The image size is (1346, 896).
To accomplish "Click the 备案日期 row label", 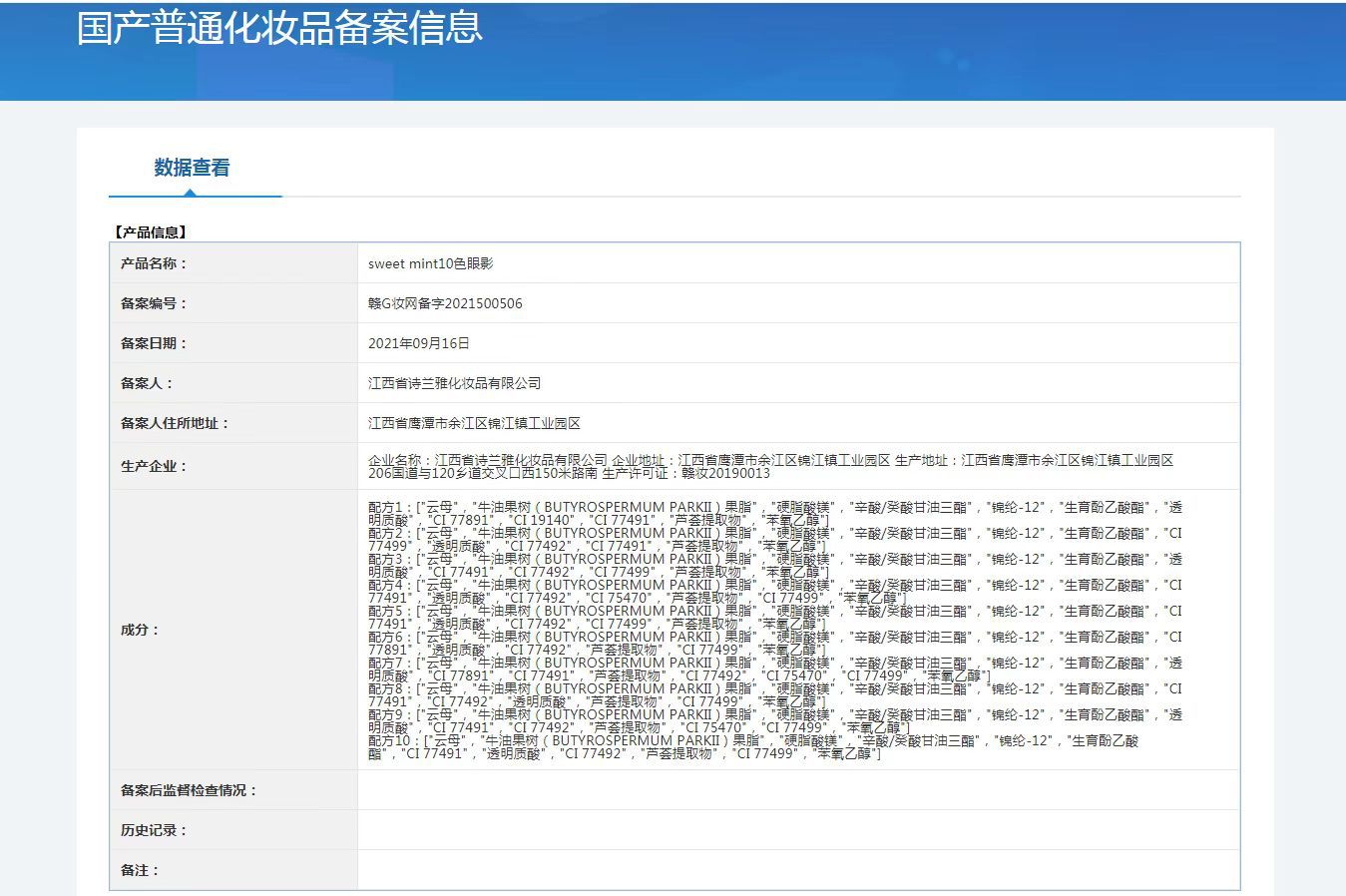I will coord(154,343).
